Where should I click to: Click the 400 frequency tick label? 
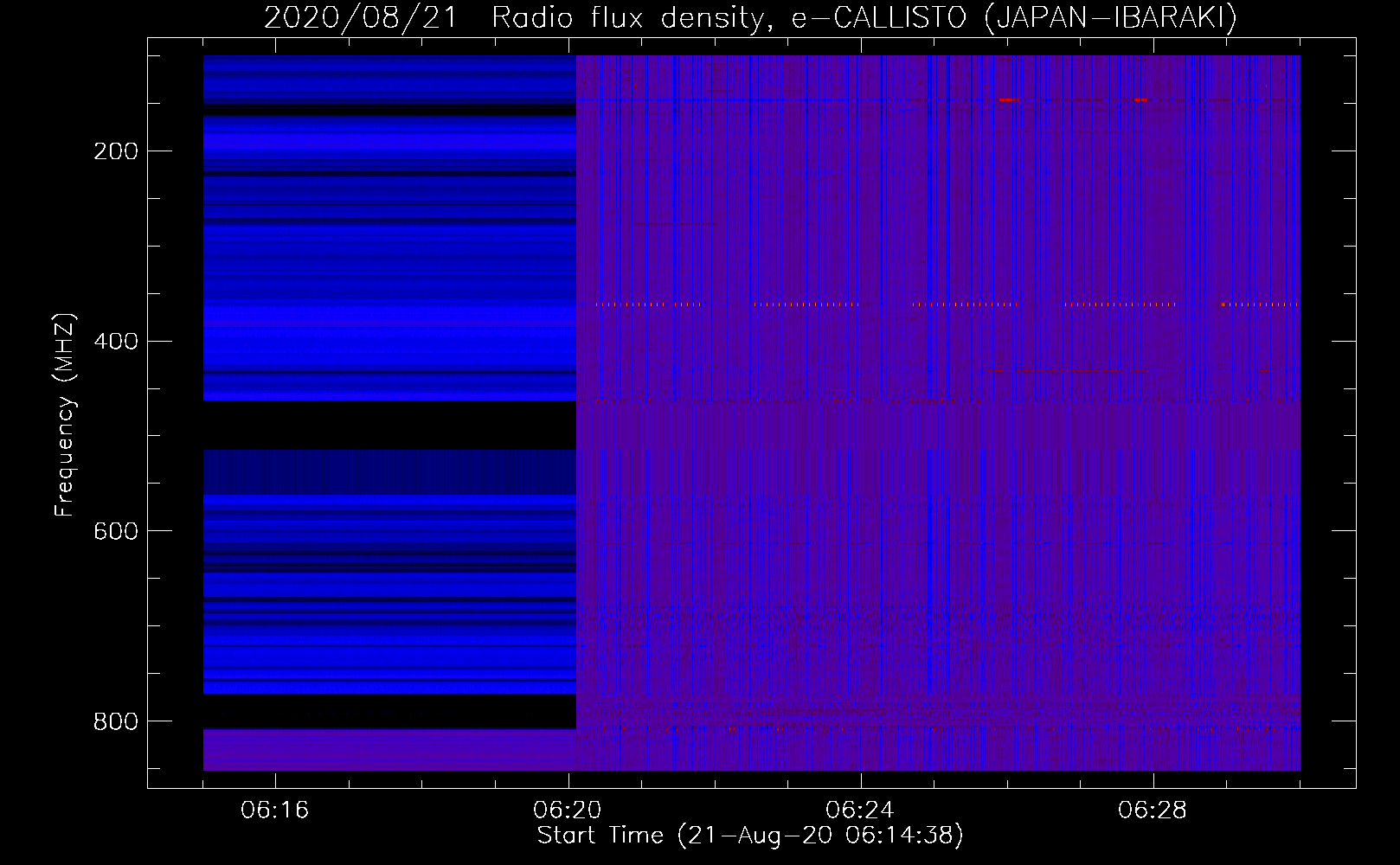point(116,342)
